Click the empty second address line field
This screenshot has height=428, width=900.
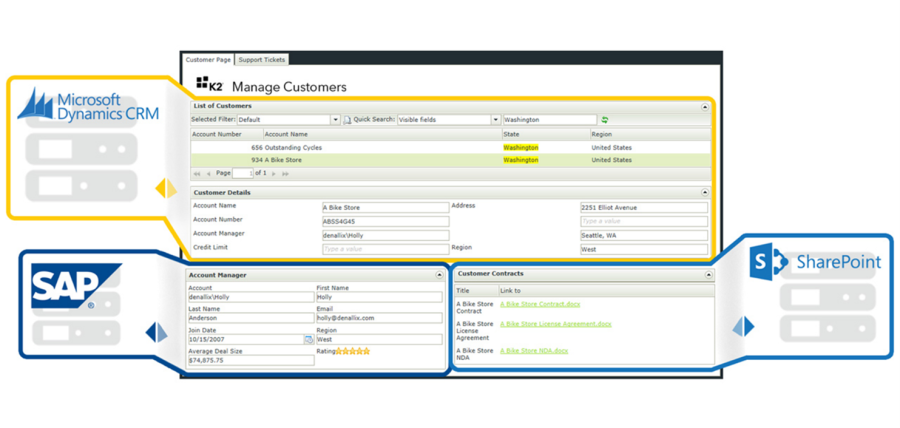tap(644, 221)
